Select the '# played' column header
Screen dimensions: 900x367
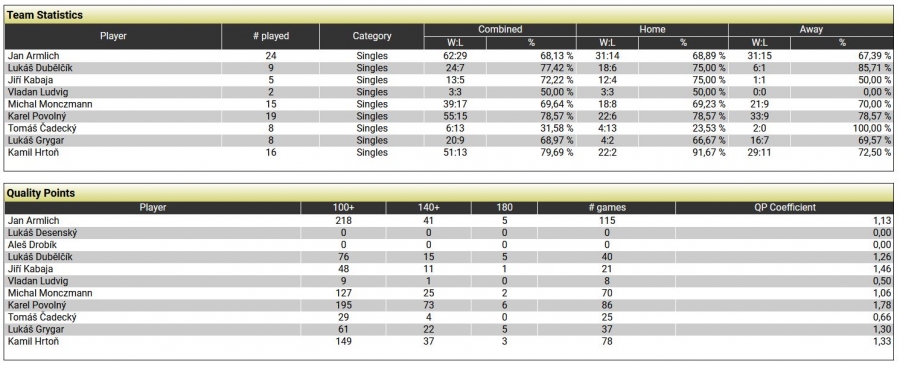[x=270, y=36]
